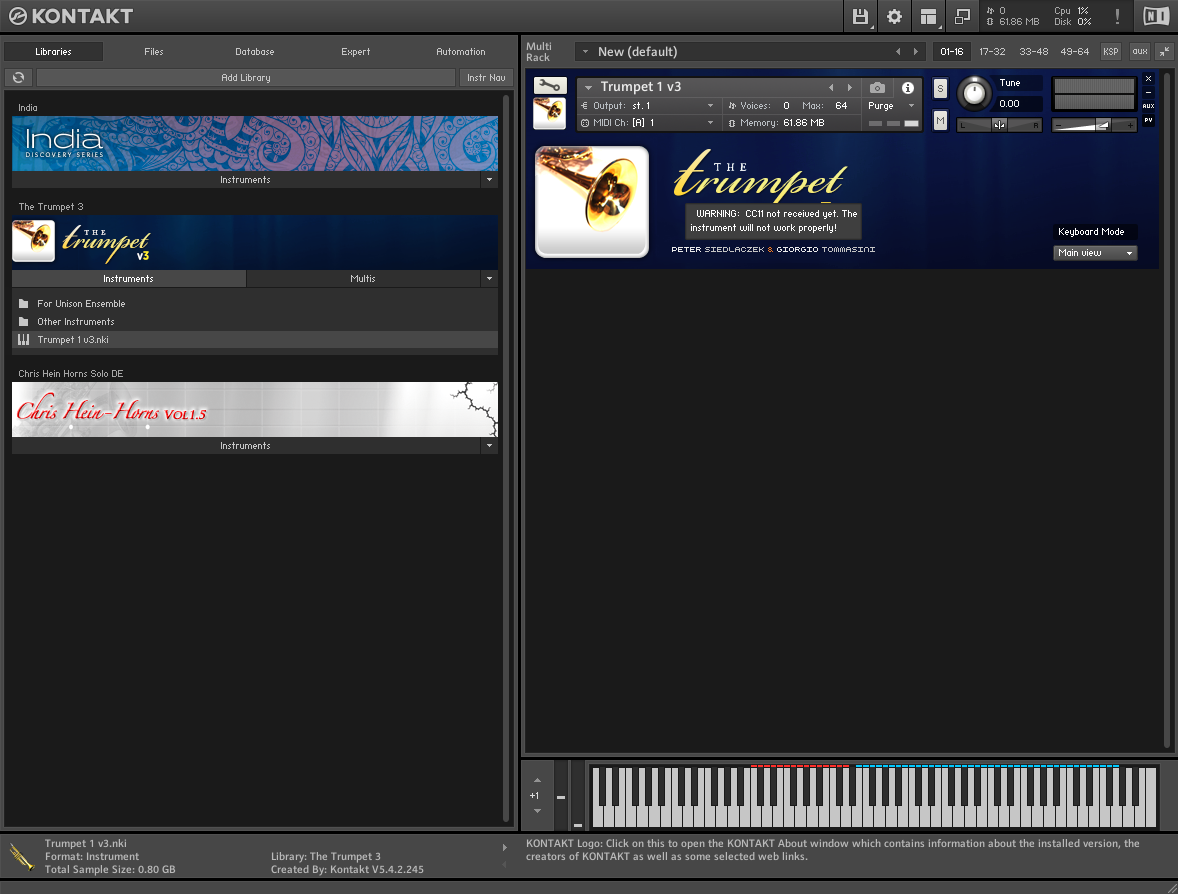Minimize the Trumpet 1 v3 instrument header
The image size is (1178, 894).
(1148, 92)
